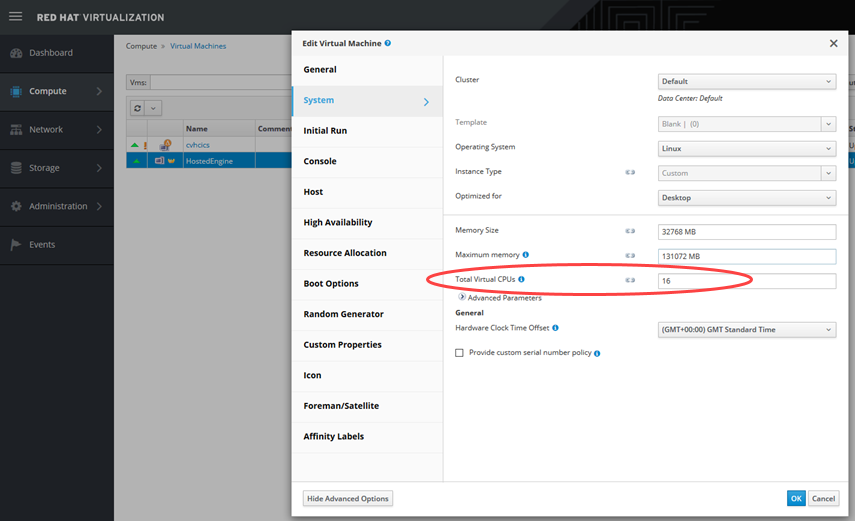Open the Optimized for dropdown
Viewport: 855px width, 521px height.
pos(746,197)
